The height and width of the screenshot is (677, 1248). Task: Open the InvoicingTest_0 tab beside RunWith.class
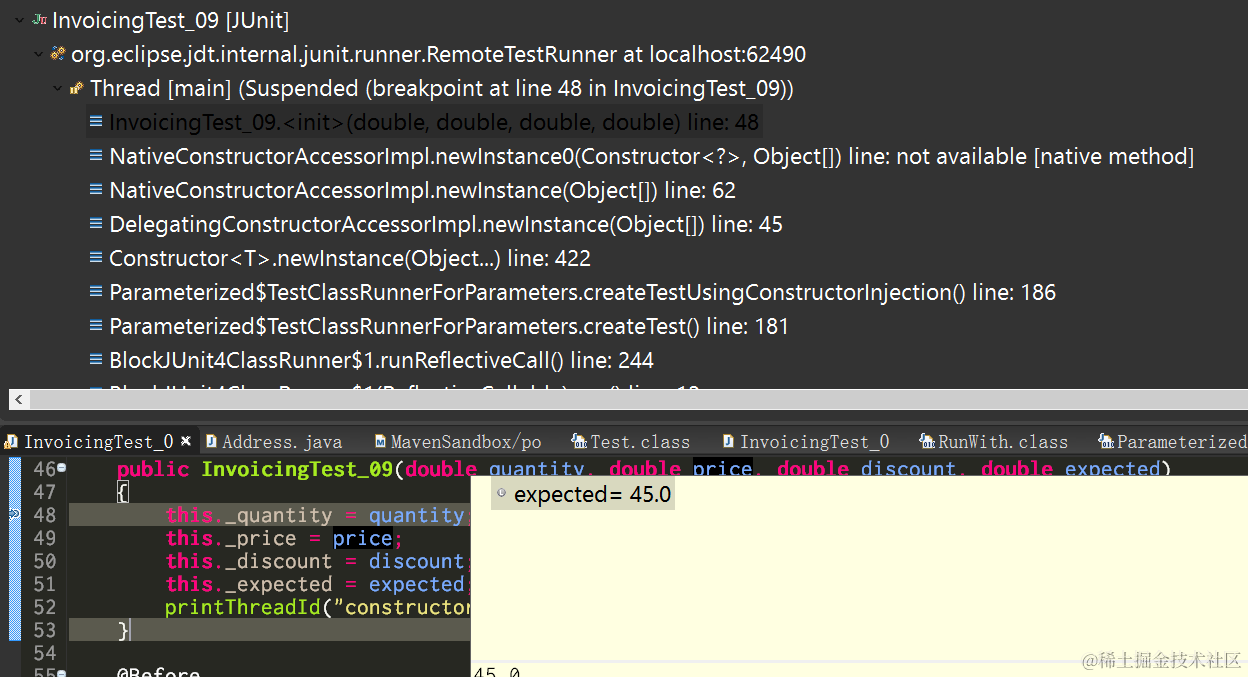click(806, 441)
